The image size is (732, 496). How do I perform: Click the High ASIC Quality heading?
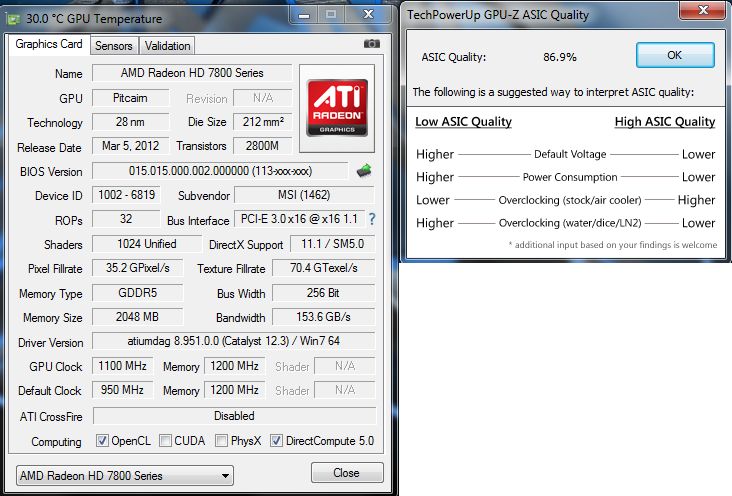click(x=665, y=122)
